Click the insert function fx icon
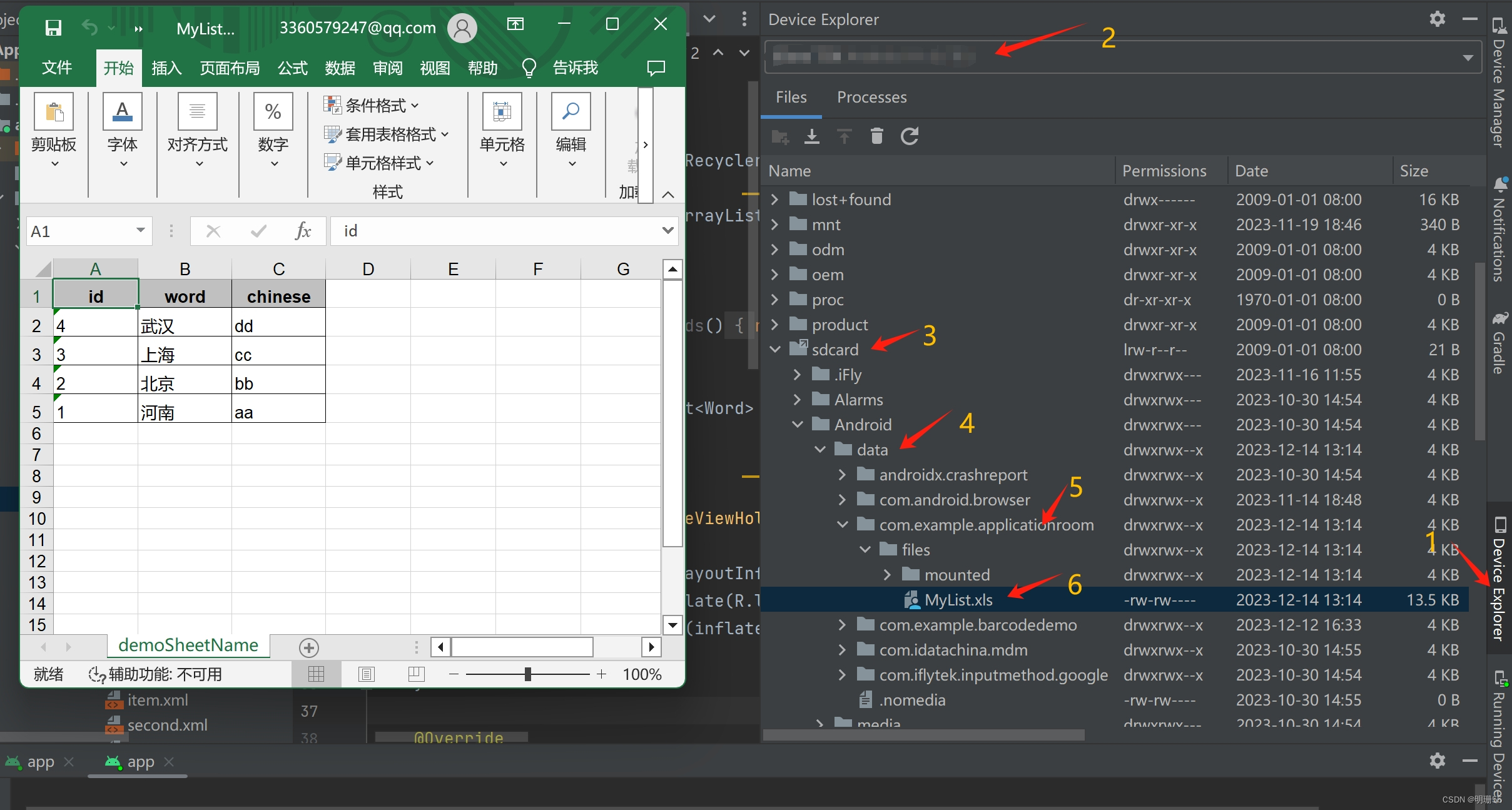The image size is (1512, 810). (303, 231)
